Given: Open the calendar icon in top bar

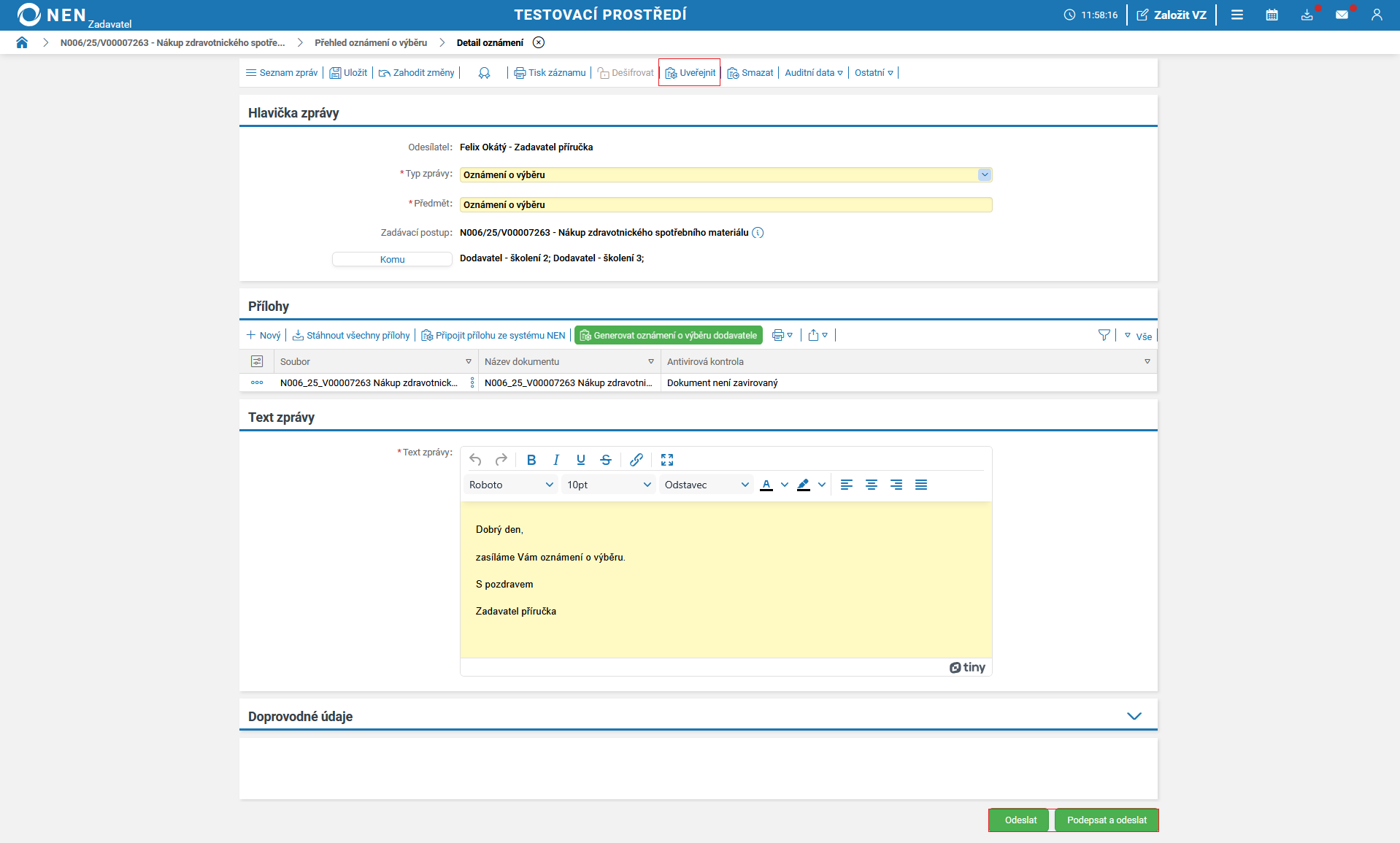Looking at the screenshot, I should tap(1272, 15).
